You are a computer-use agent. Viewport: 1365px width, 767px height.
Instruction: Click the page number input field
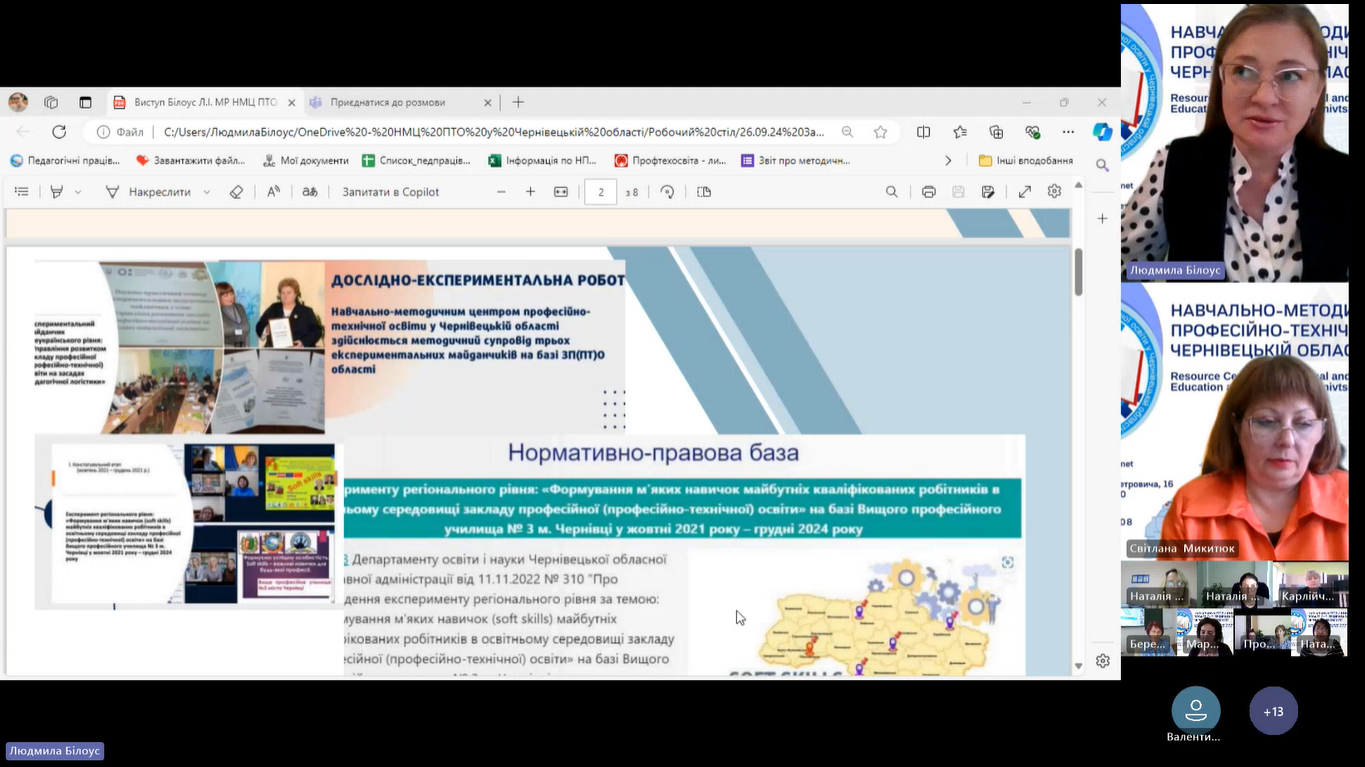(x=600, y=192)
